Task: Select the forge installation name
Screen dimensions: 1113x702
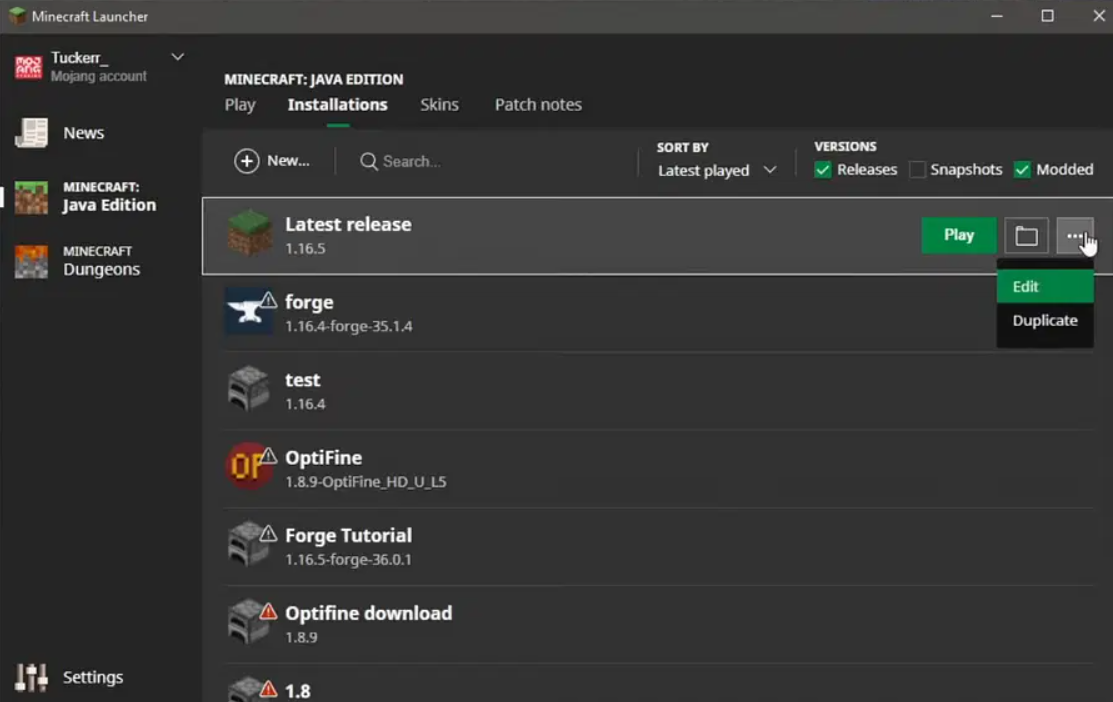Action: coord(309,302)
